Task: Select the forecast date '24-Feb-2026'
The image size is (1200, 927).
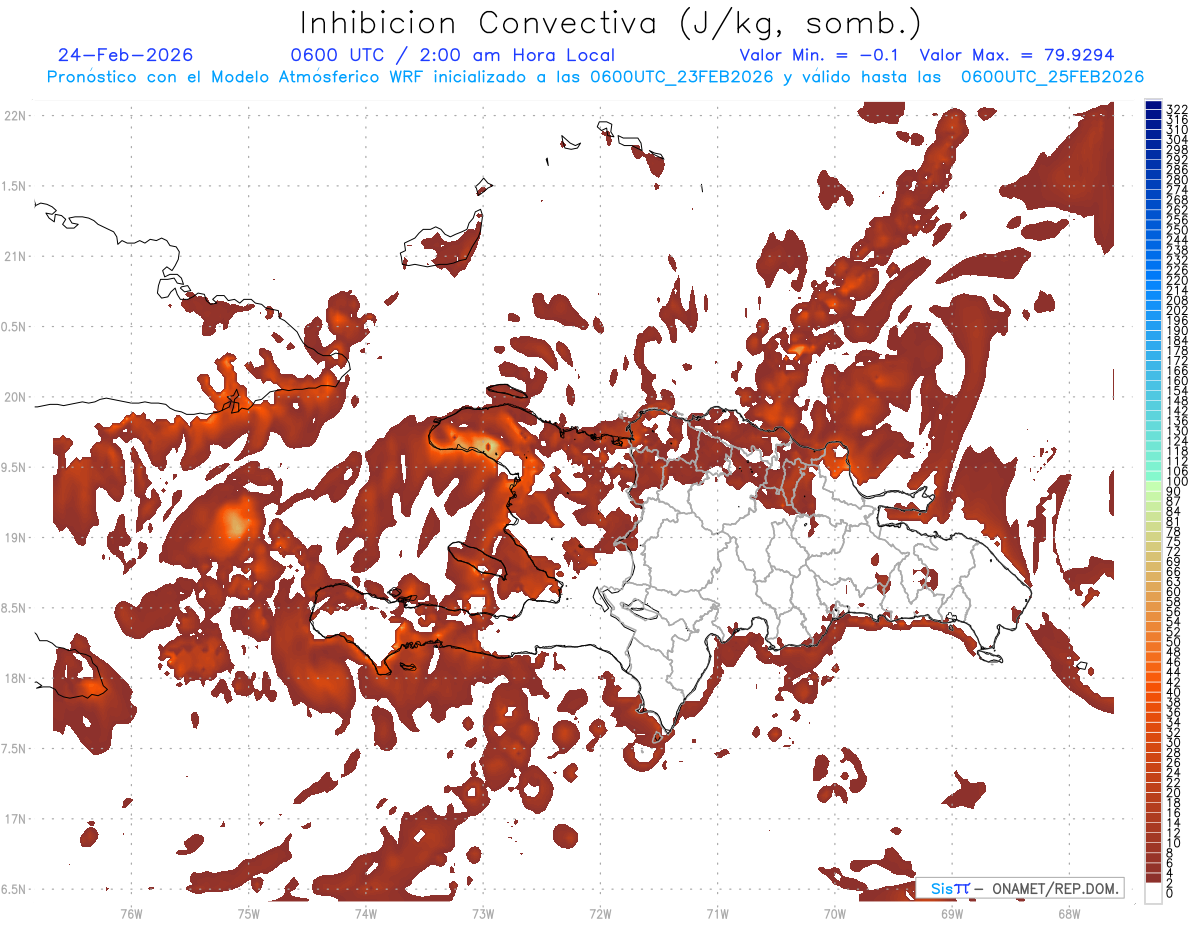Action: point(125,55)
